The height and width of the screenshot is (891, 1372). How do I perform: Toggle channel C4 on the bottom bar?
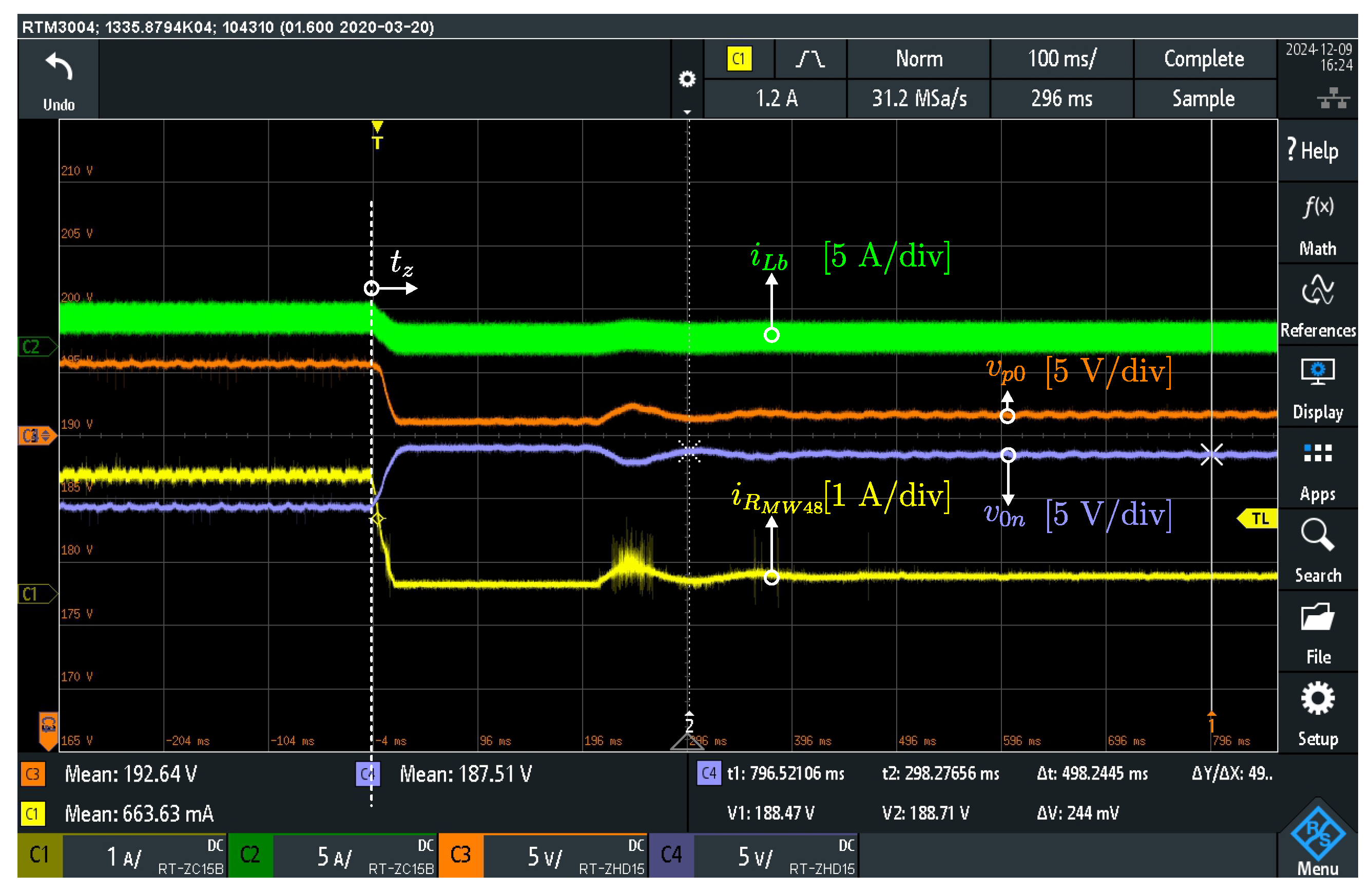(x=671, y=855)
